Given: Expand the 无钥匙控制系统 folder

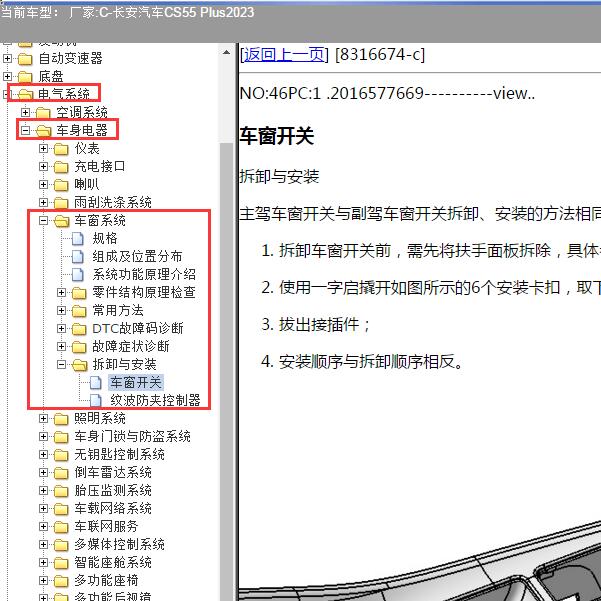Looking at the screenshot, I should 43,455.
